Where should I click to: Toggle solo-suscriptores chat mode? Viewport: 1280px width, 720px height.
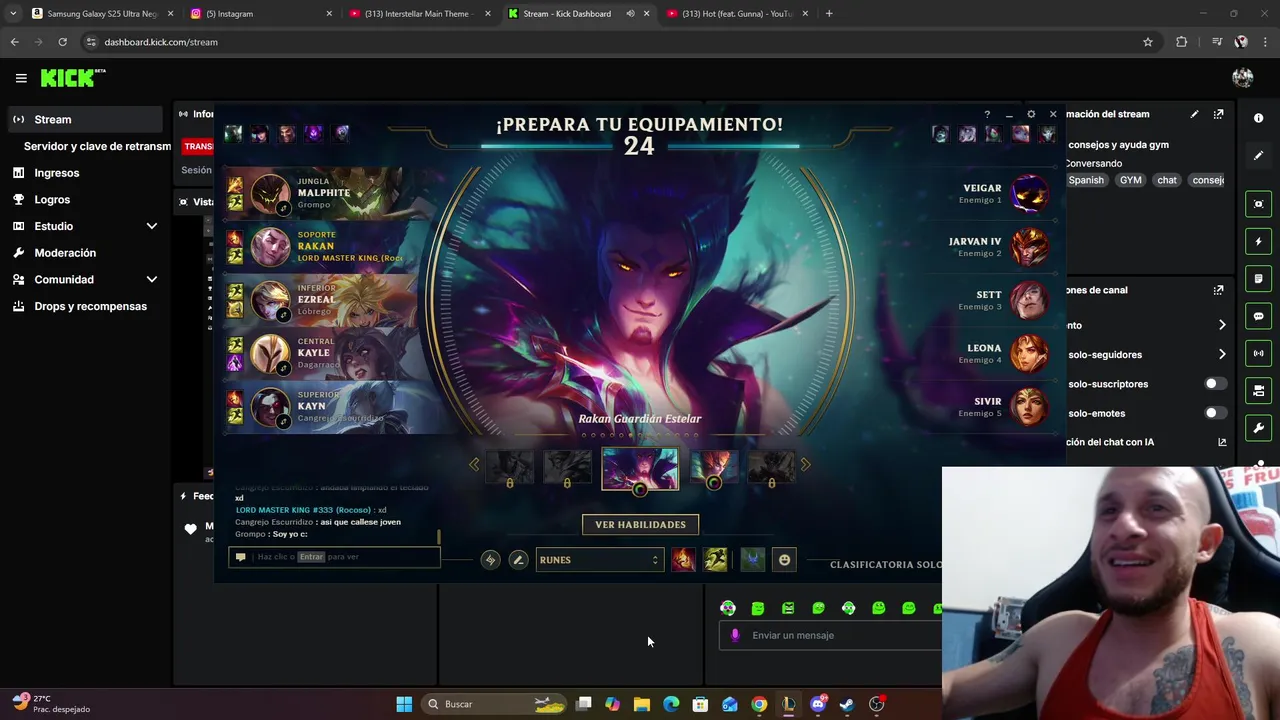tap(1215, 384)
